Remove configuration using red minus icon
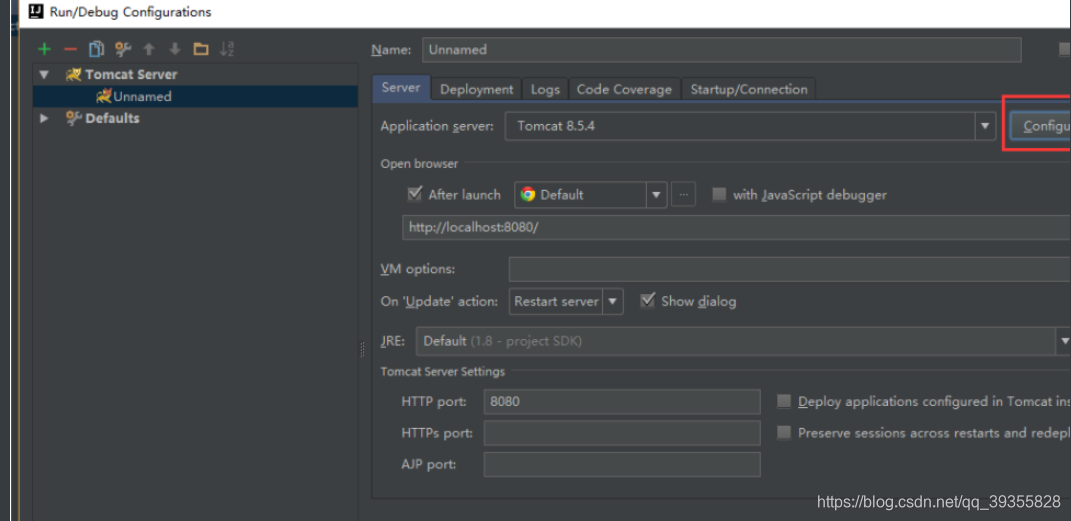The height and width of the screenshot is (521, 1071). click(70, 49)
